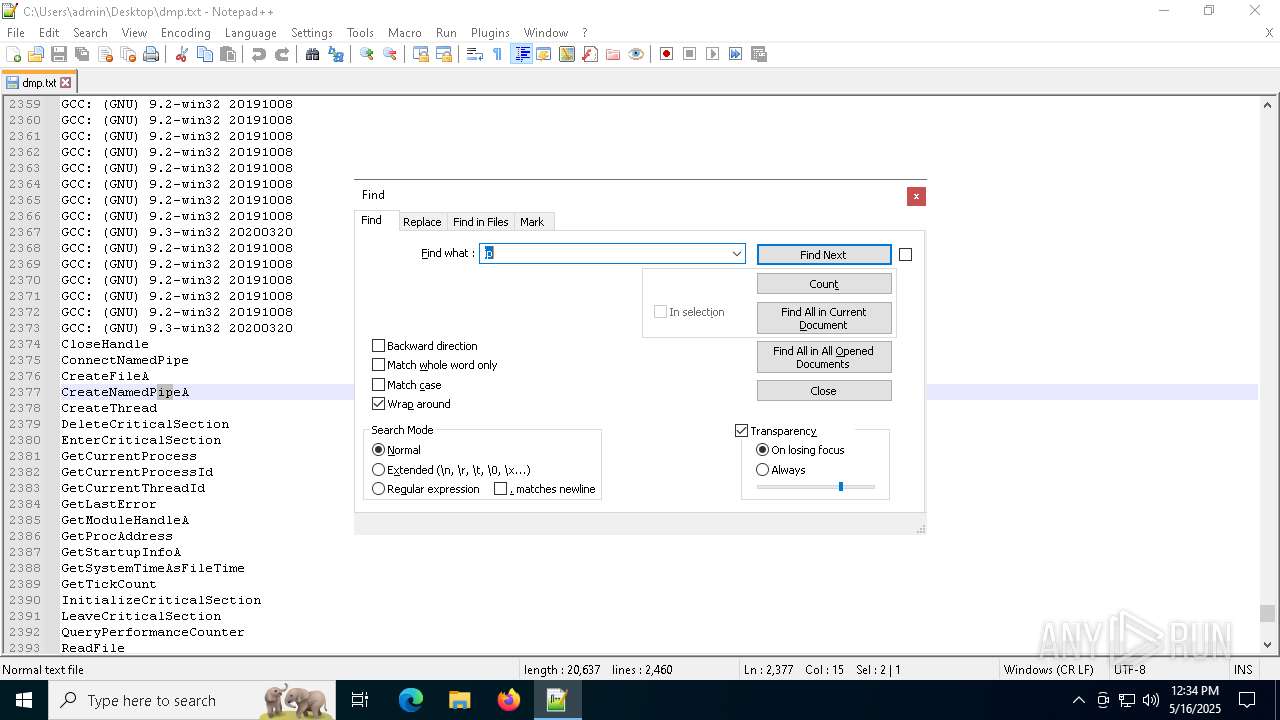The image size is (1280, 720).
Task: Click the Print toolbar icon
Action: point(151,54)
